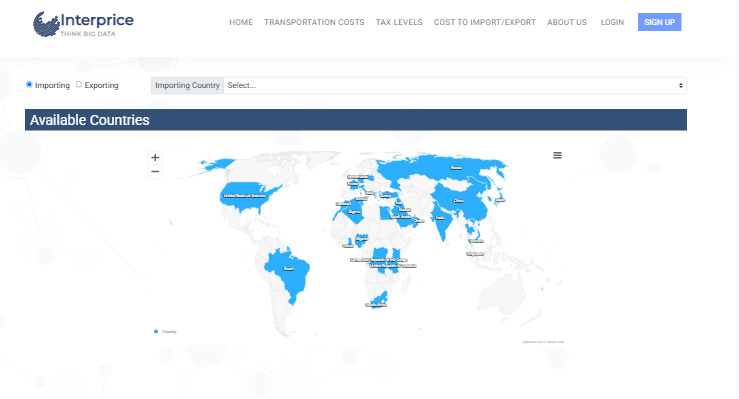The image size is (739, 399).
Task: Open the Importing Country select dropdown
Action: point(455,85)
